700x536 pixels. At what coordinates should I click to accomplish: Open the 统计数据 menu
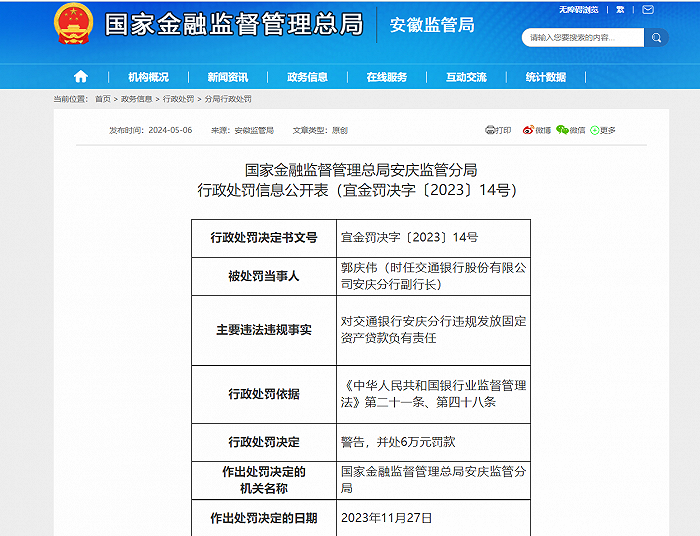(x=546, y=77)
